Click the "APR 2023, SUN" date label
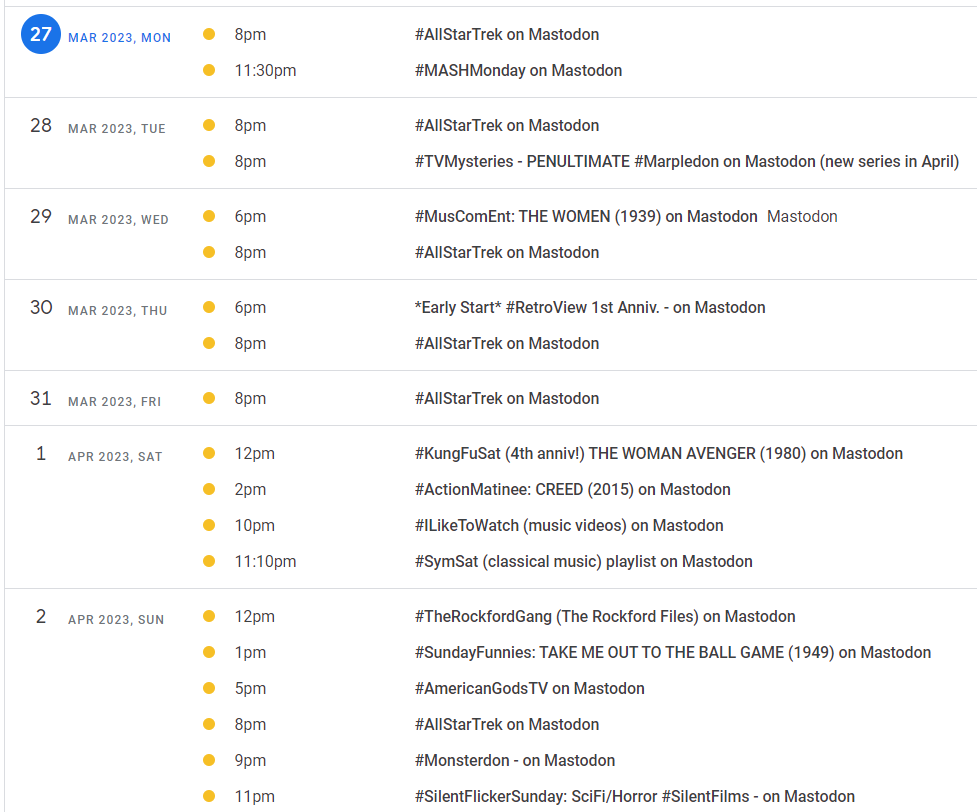This screenshot has width=977, height=812. coord(116,619)
